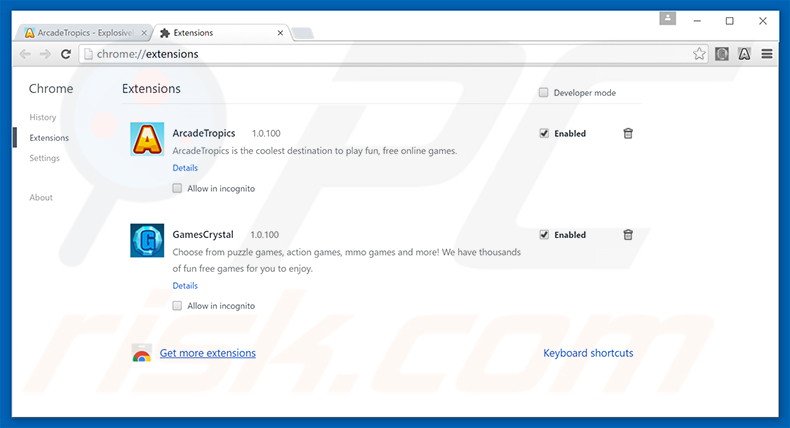Screen dimensions: 790x428
Task: Click the ArcadeTropics extension logo
Action: pos(147,139)
